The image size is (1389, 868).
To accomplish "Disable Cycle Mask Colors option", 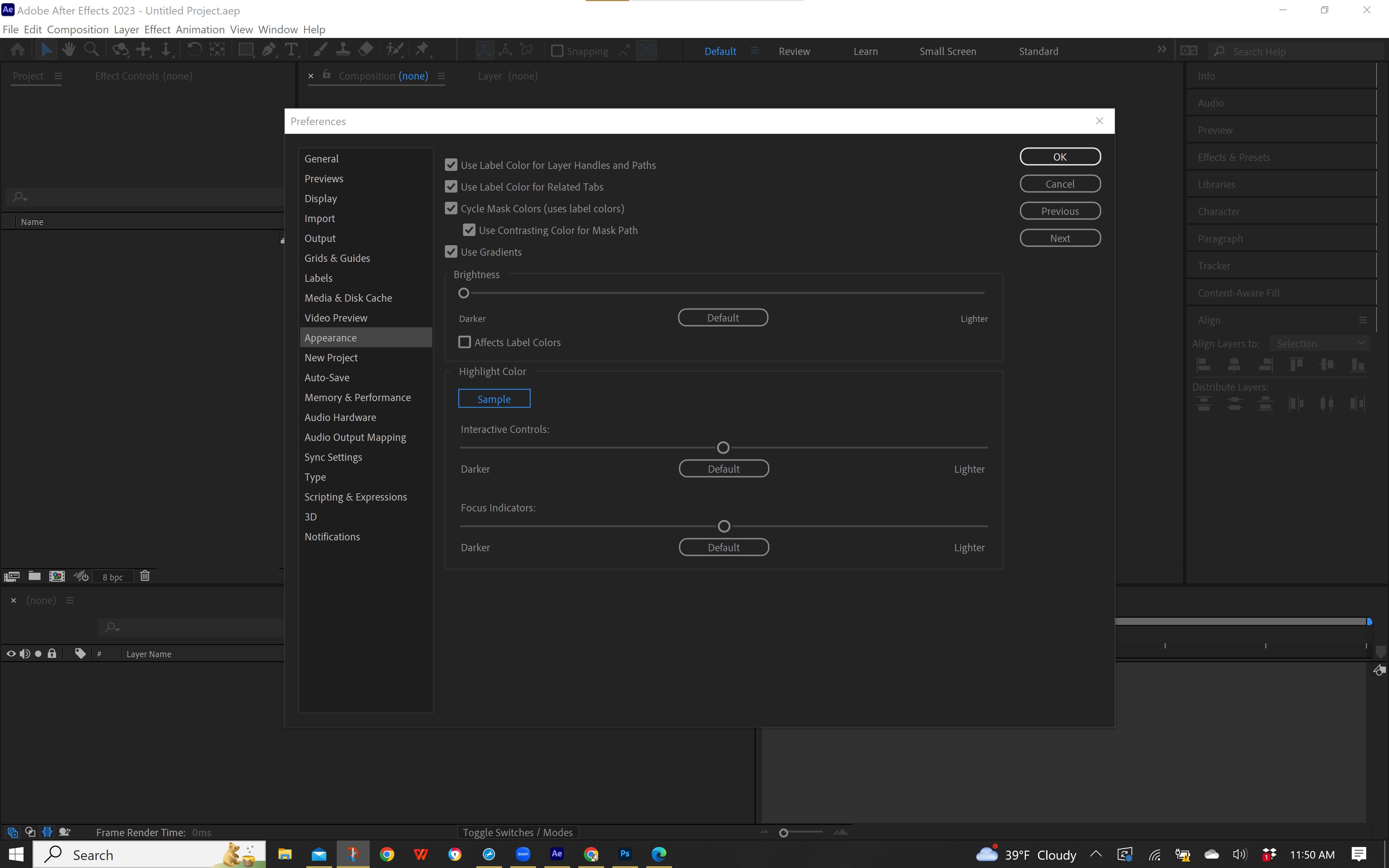I will click(451, 208).
